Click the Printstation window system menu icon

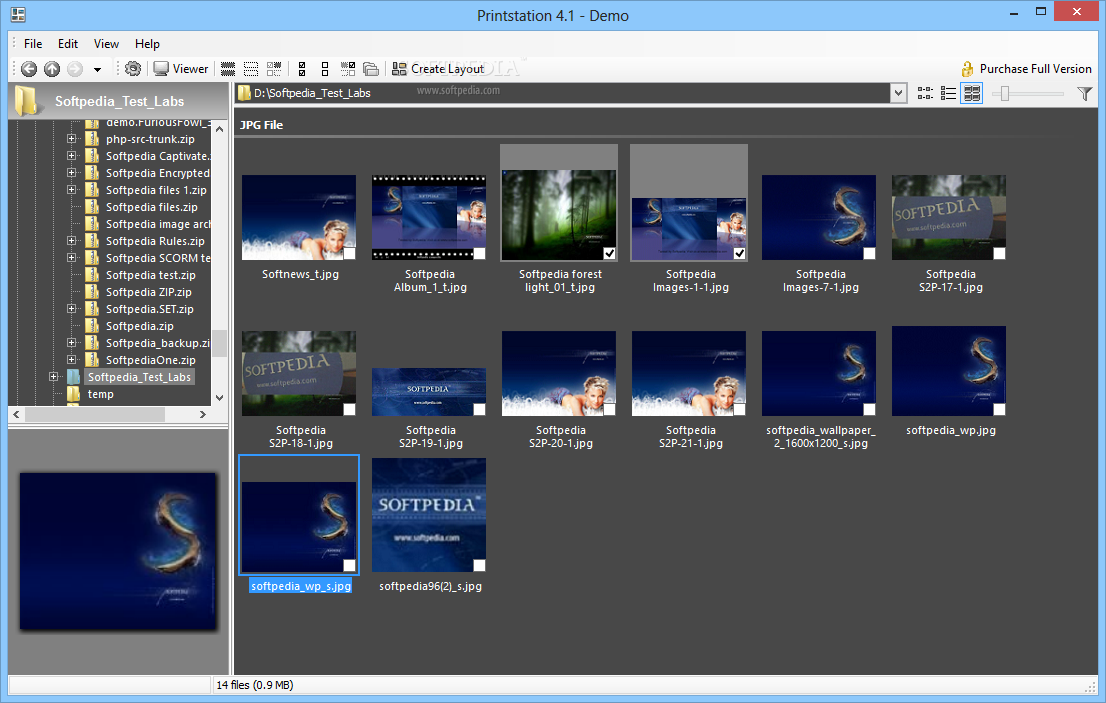[18, 14]
